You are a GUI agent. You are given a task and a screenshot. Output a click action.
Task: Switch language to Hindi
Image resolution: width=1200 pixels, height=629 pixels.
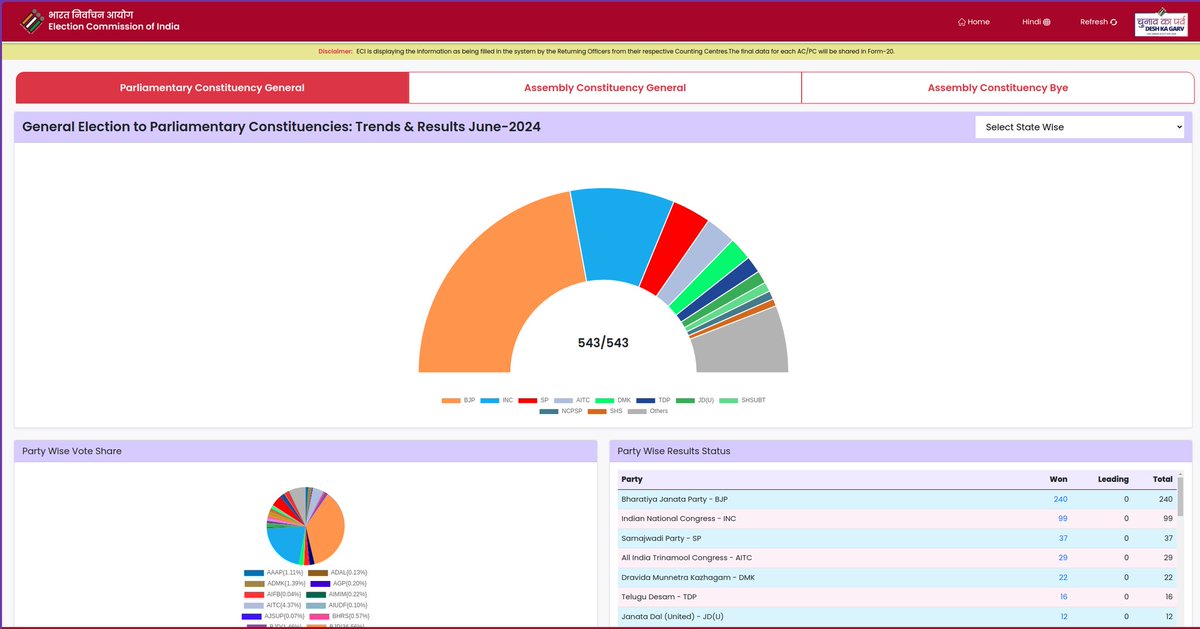[x=1036, y=22]
